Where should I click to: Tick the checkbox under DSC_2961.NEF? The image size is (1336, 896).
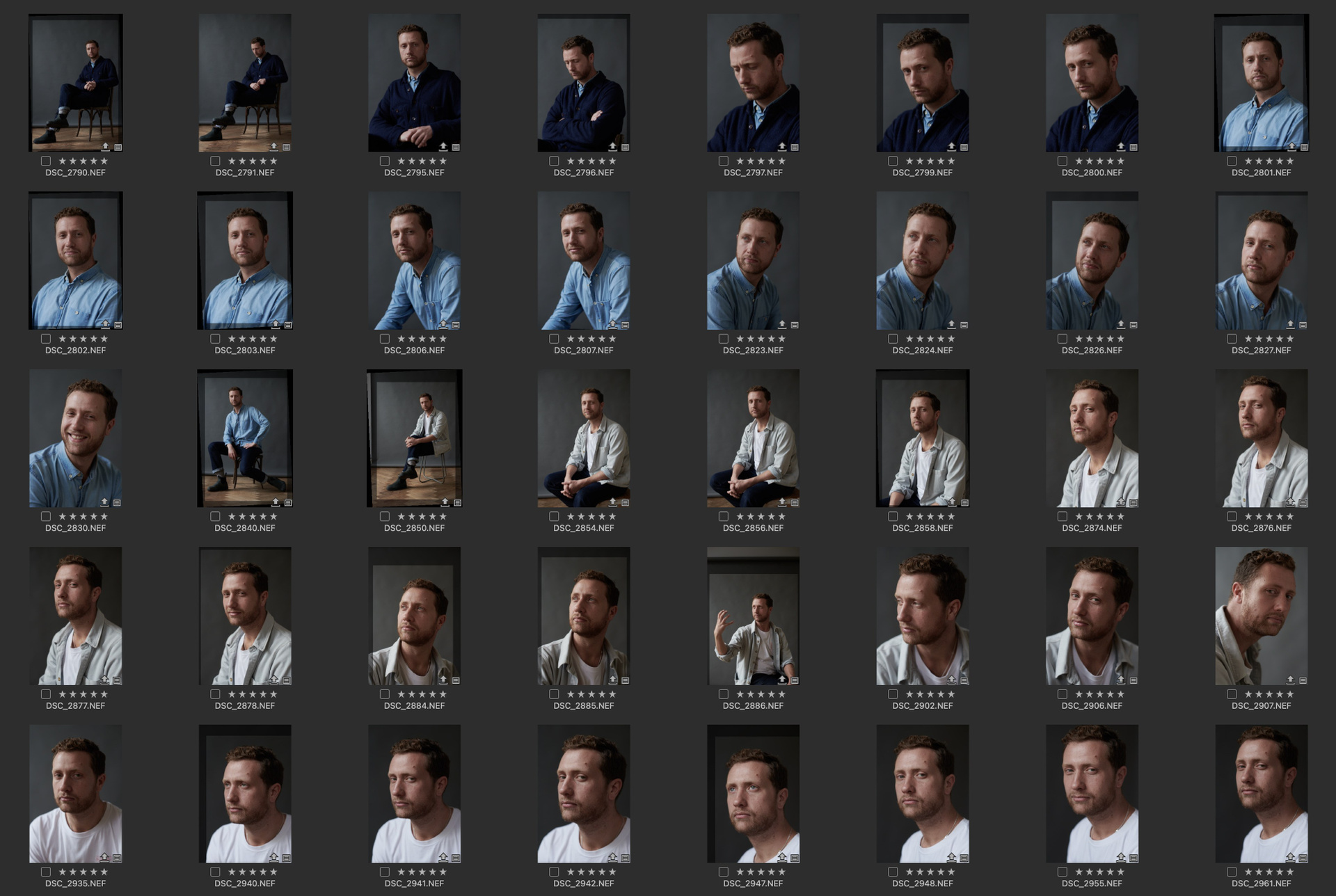[1232, 872]
